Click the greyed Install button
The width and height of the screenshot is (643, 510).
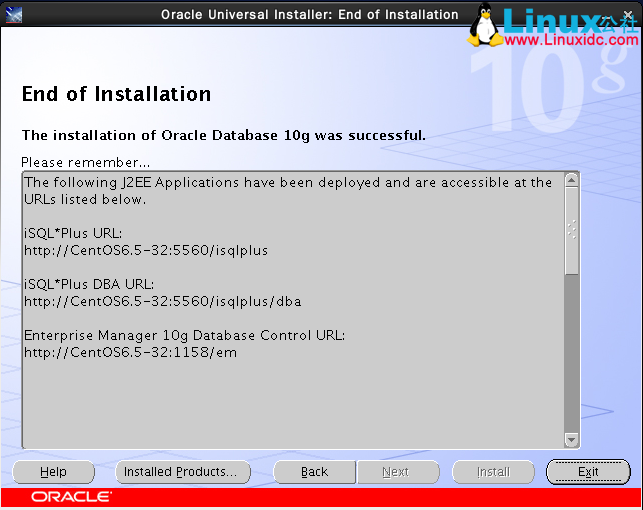(493, 472)
